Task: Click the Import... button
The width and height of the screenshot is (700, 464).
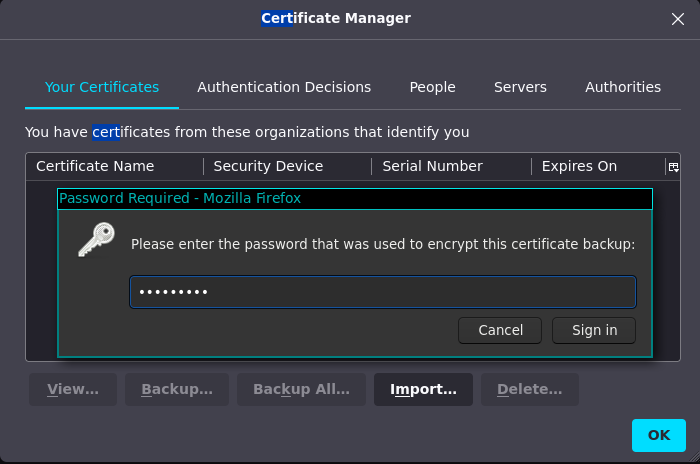Action: pos(423,389)
